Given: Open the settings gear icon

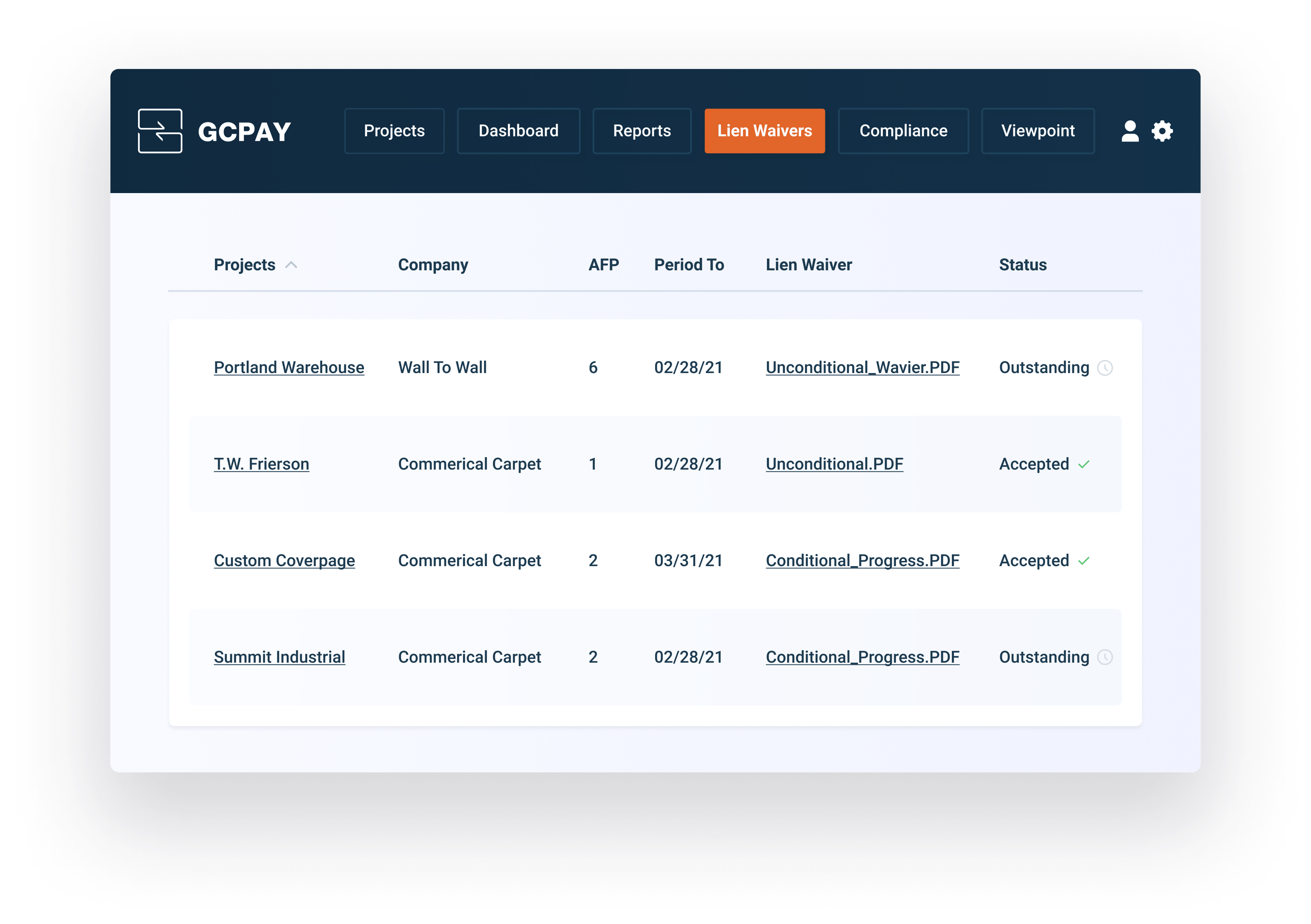Looking at the screenshot, I should click(x=1162, y=131).
